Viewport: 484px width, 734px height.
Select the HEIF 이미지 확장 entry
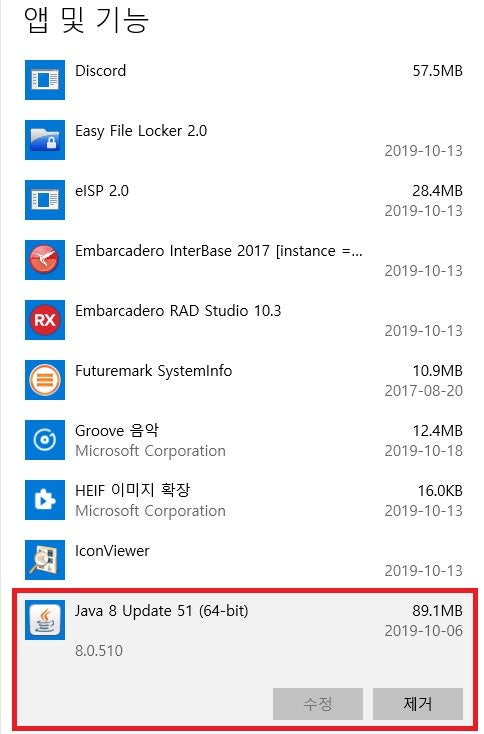point(132,490)
